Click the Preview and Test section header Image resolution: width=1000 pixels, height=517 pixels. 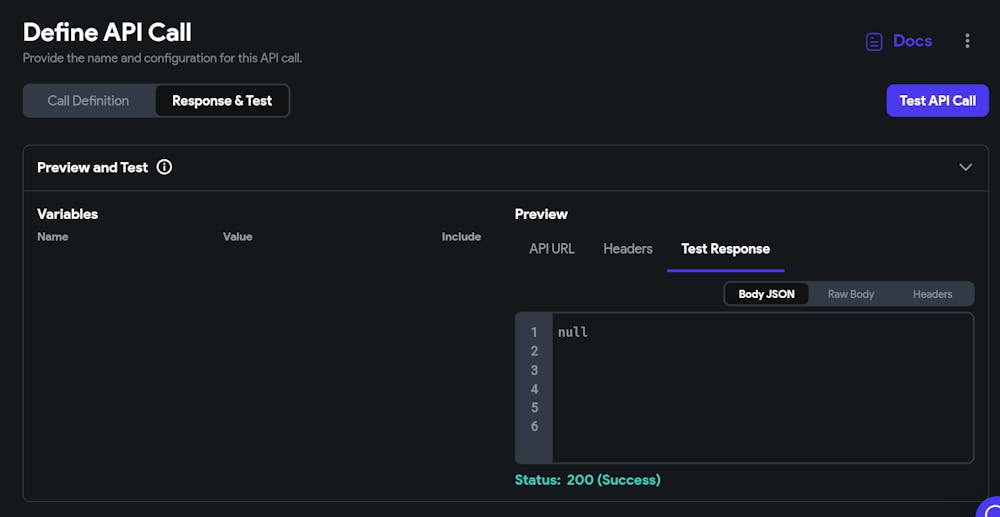(x=92, y=167)
